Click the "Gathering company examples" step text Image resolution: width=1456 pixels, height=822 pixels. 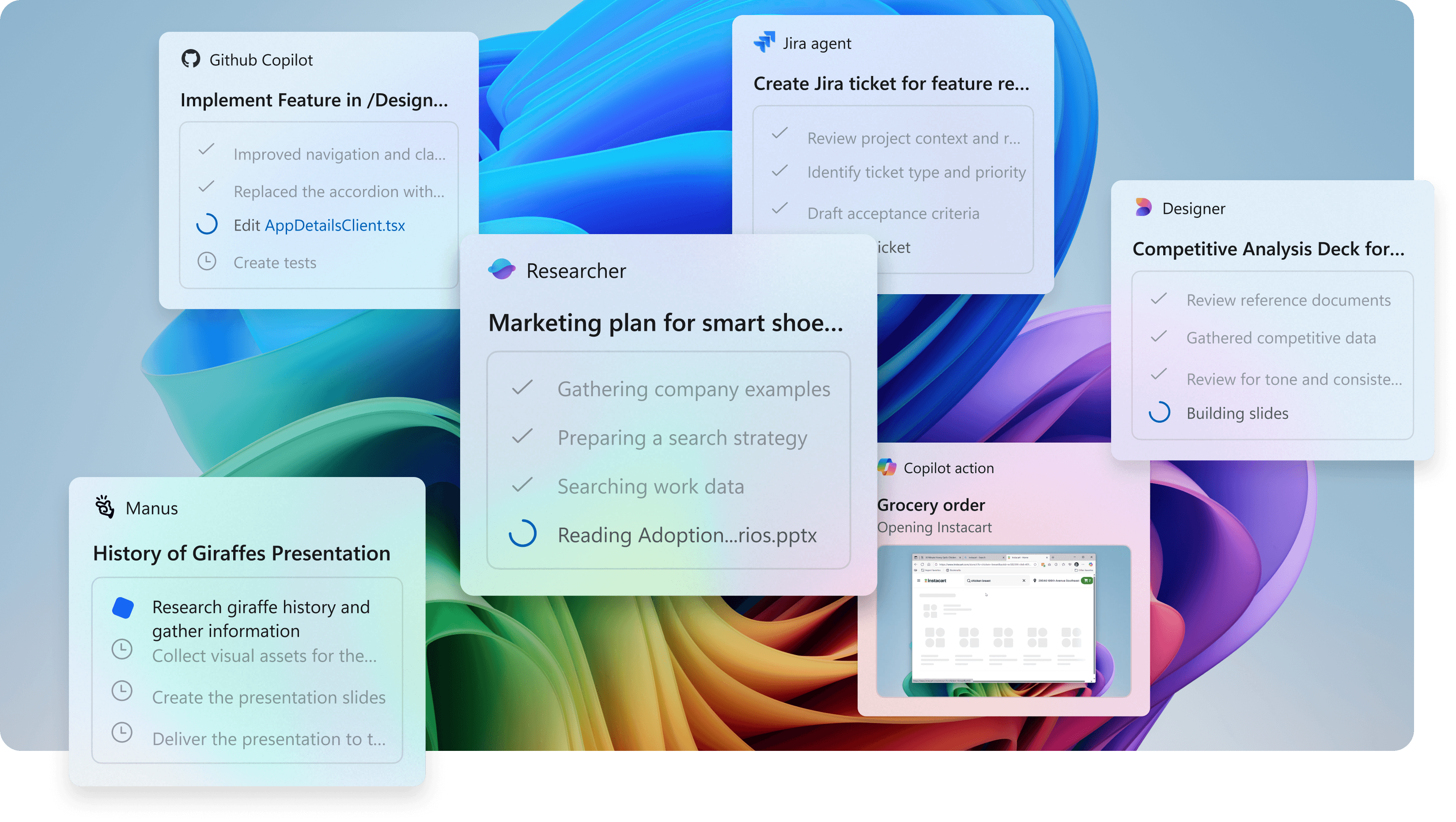pyautogui.click(x=694, y=389)
